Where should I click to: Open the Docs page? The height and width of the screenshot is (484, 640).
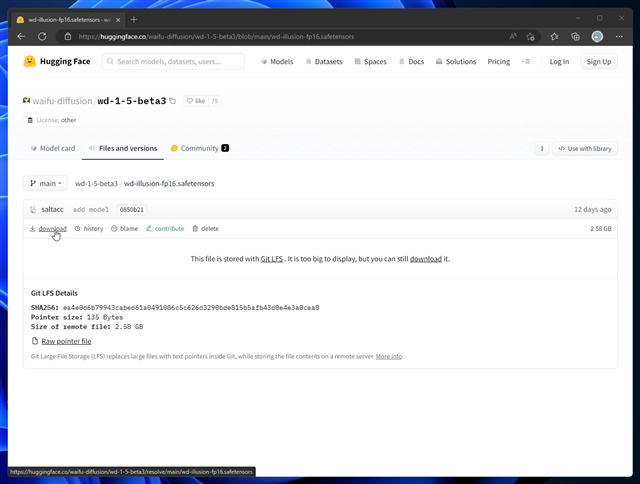pyautogui.click(x=411, y=62)
